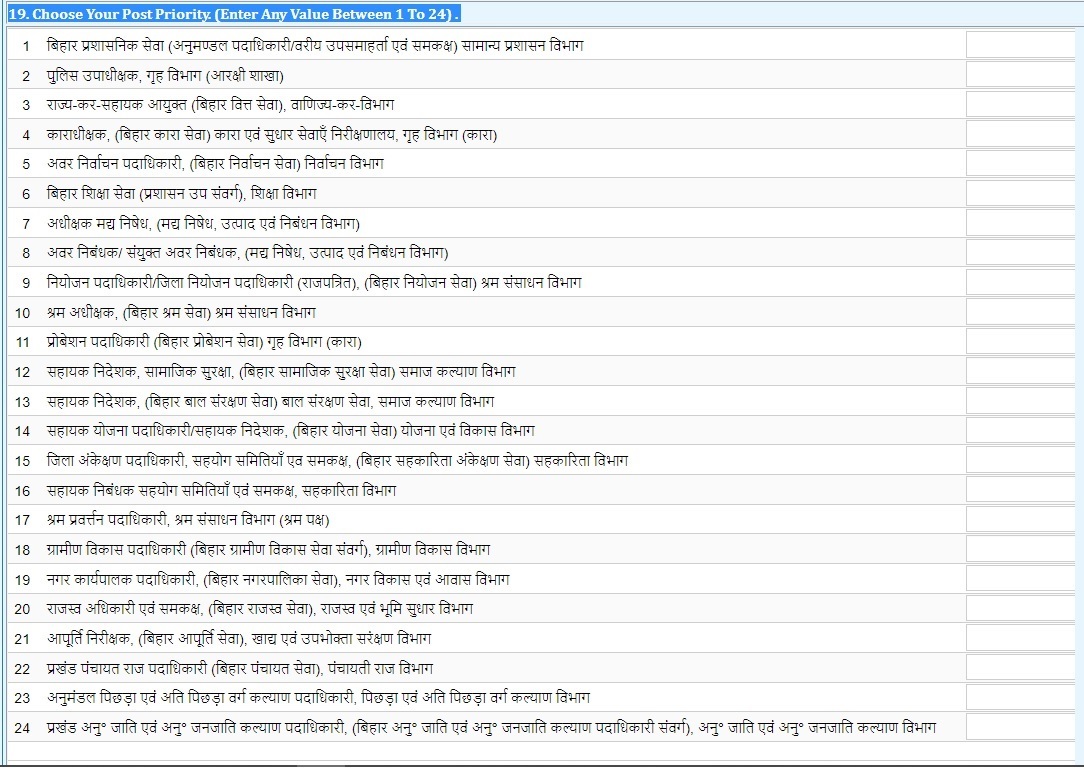
Task: Focus priority field for प्रखंड पंचायत राज पदाधिकारी
Action: pyautogui.click(x=1019, y=668)
